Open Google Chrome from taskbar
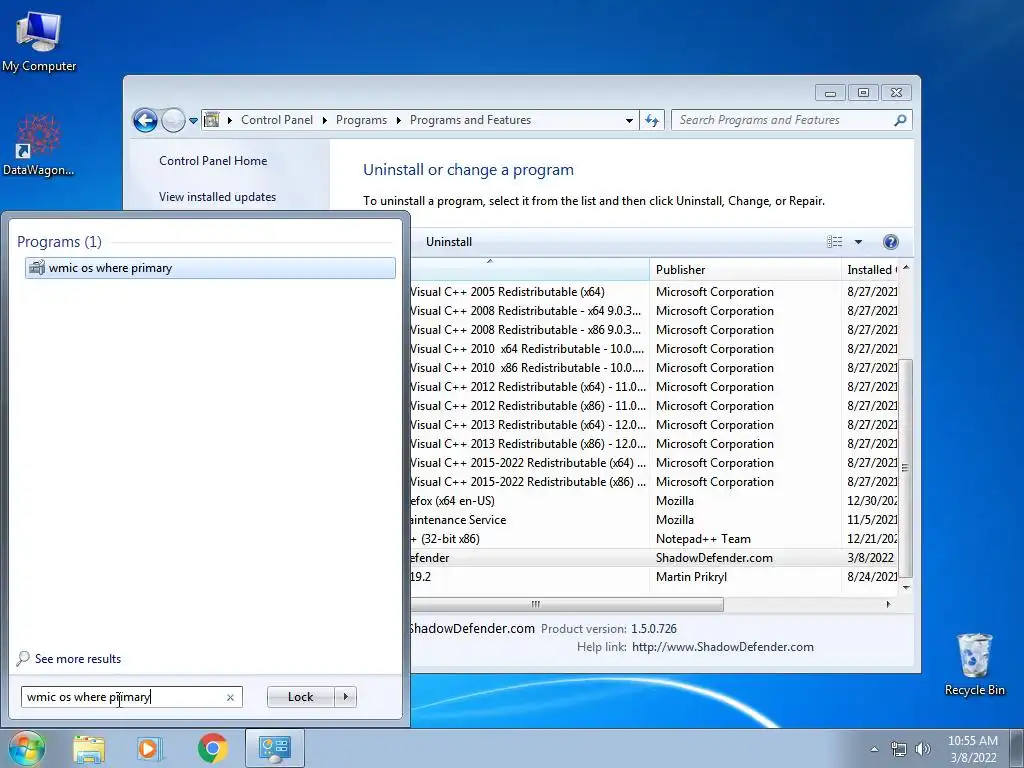This screenshot has height=768, width=1024. (212, 748)
